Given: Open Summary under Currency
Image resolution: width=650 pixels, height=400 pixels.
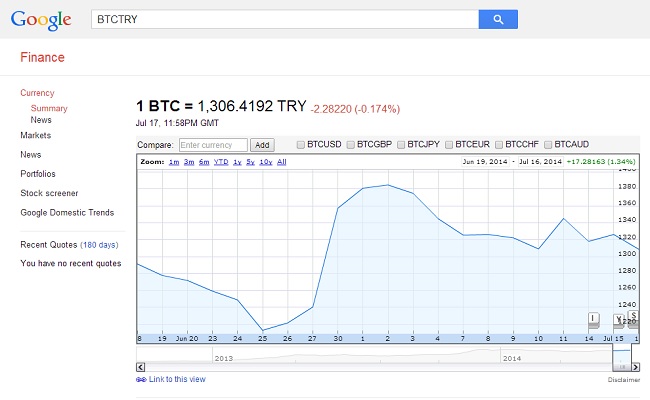Looking at the screenshot, I should point(49,108).
